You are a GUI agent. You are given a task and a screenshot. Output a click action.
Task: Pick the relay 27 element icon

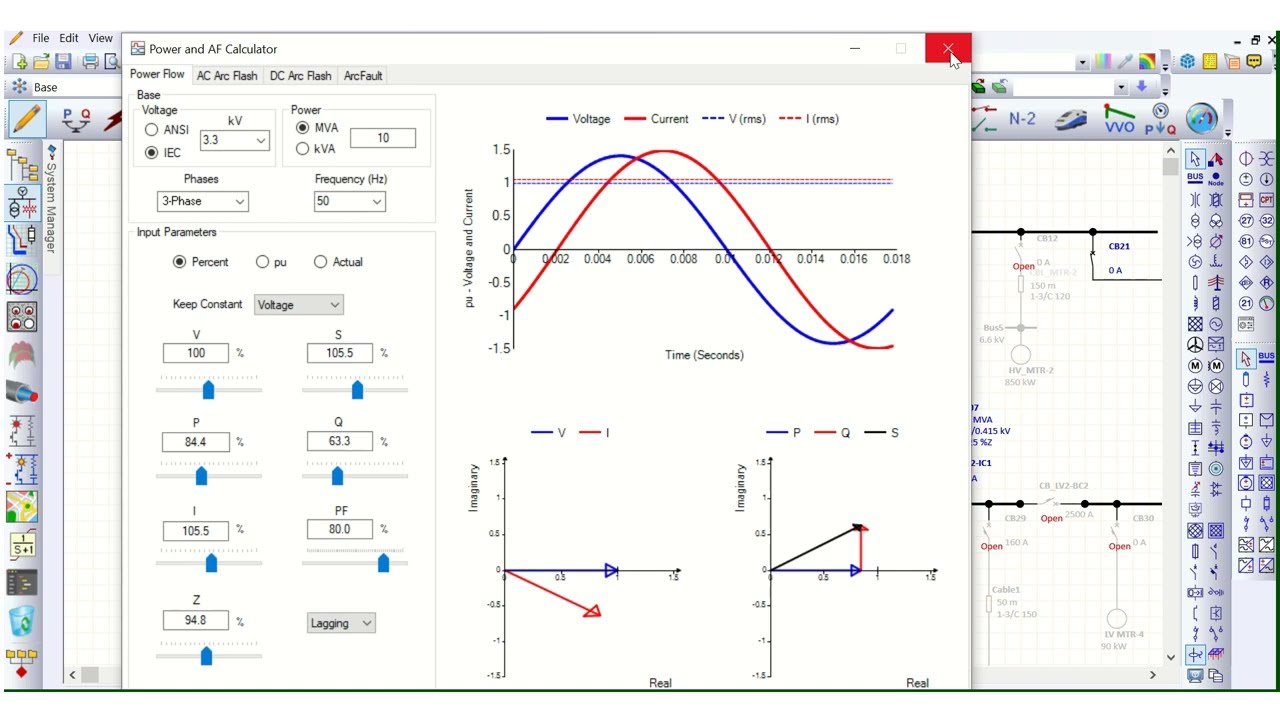1246,221
